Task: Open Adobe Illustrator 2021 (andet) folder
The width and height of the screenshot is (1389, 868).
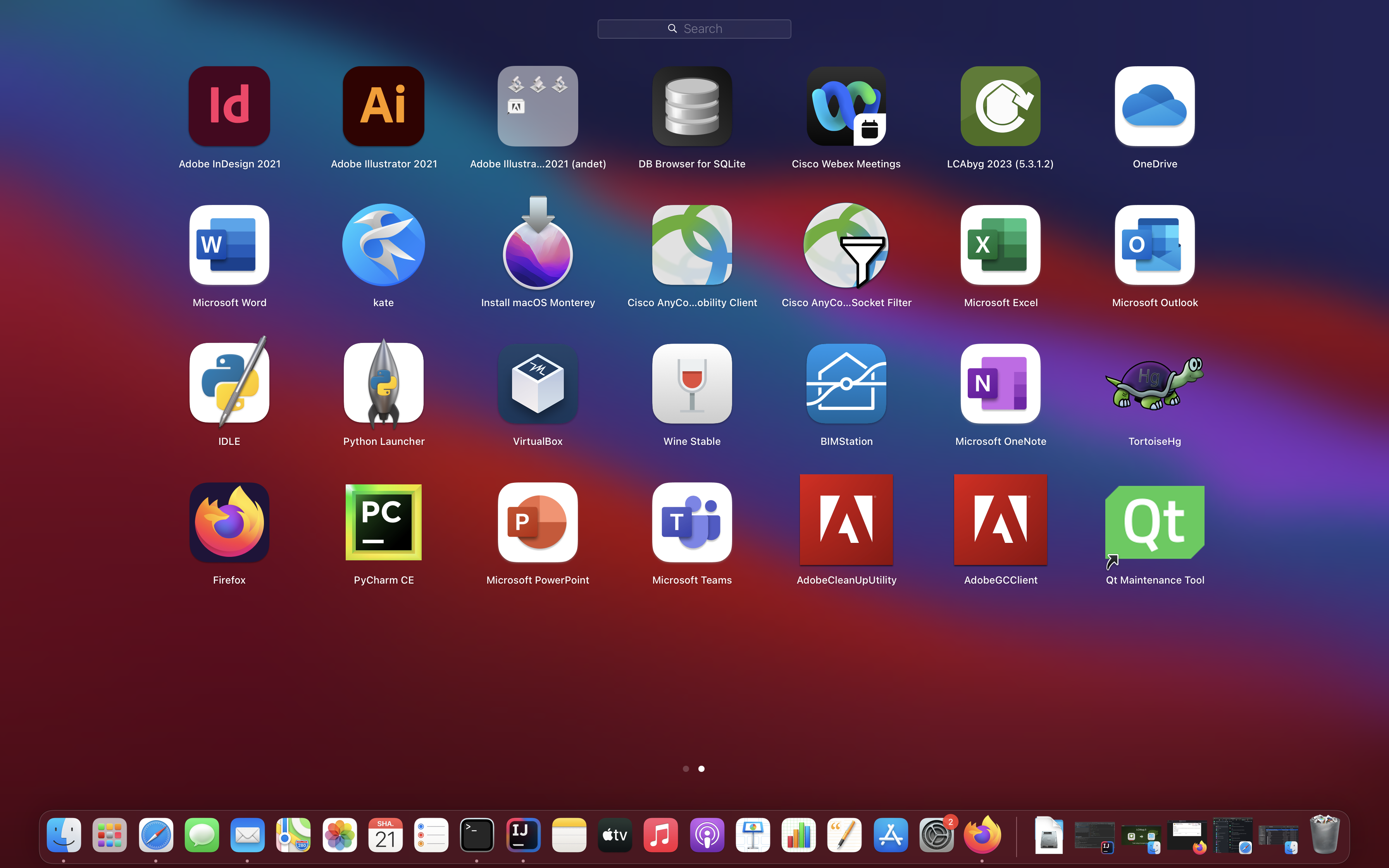Action: pyautogui.click(x=537, y=106)
